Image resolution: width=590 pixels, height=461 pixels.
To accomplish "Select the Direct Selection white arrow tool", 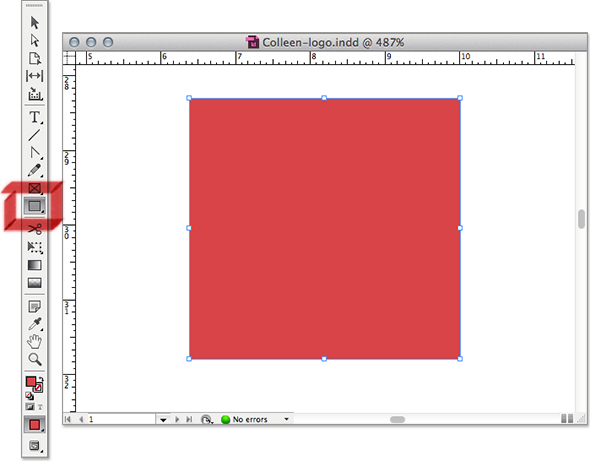I will (35, 40).
